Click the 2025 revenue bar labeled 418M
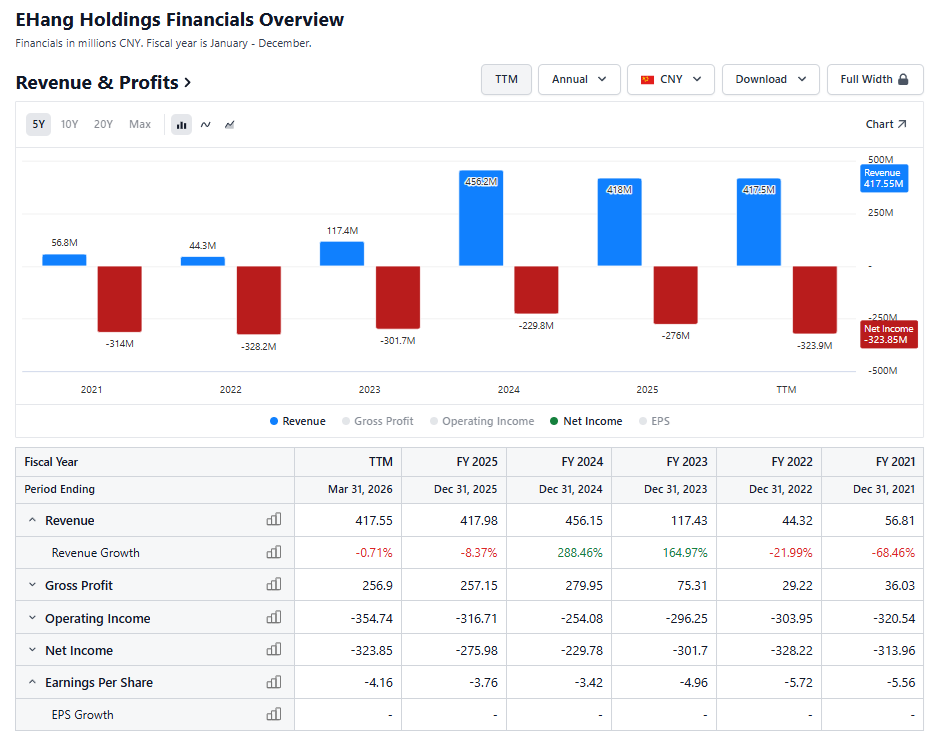 pyautogui.click(x=619, y=222)
